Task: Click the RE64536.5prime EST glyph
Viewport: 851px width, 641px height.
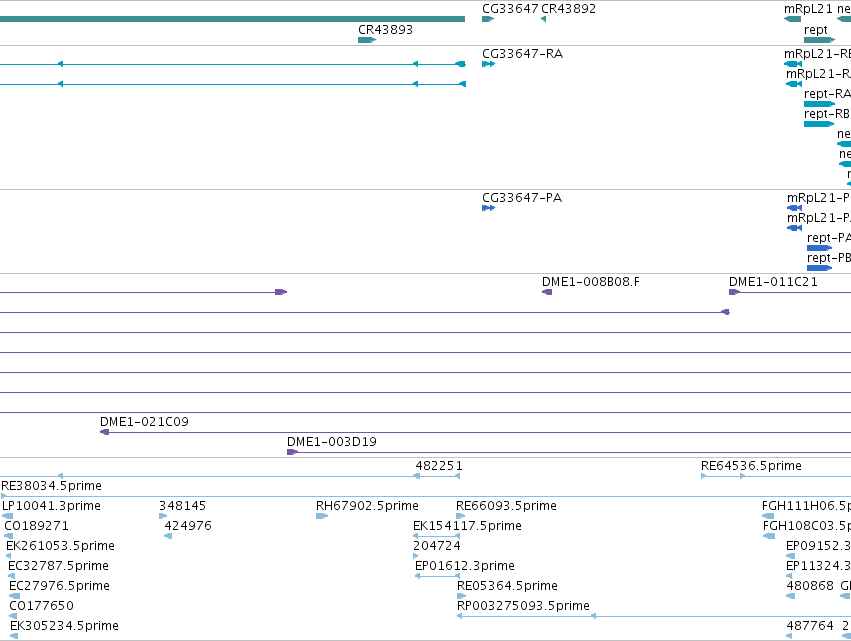Action: pyautogui.click(x=776, y=476)
